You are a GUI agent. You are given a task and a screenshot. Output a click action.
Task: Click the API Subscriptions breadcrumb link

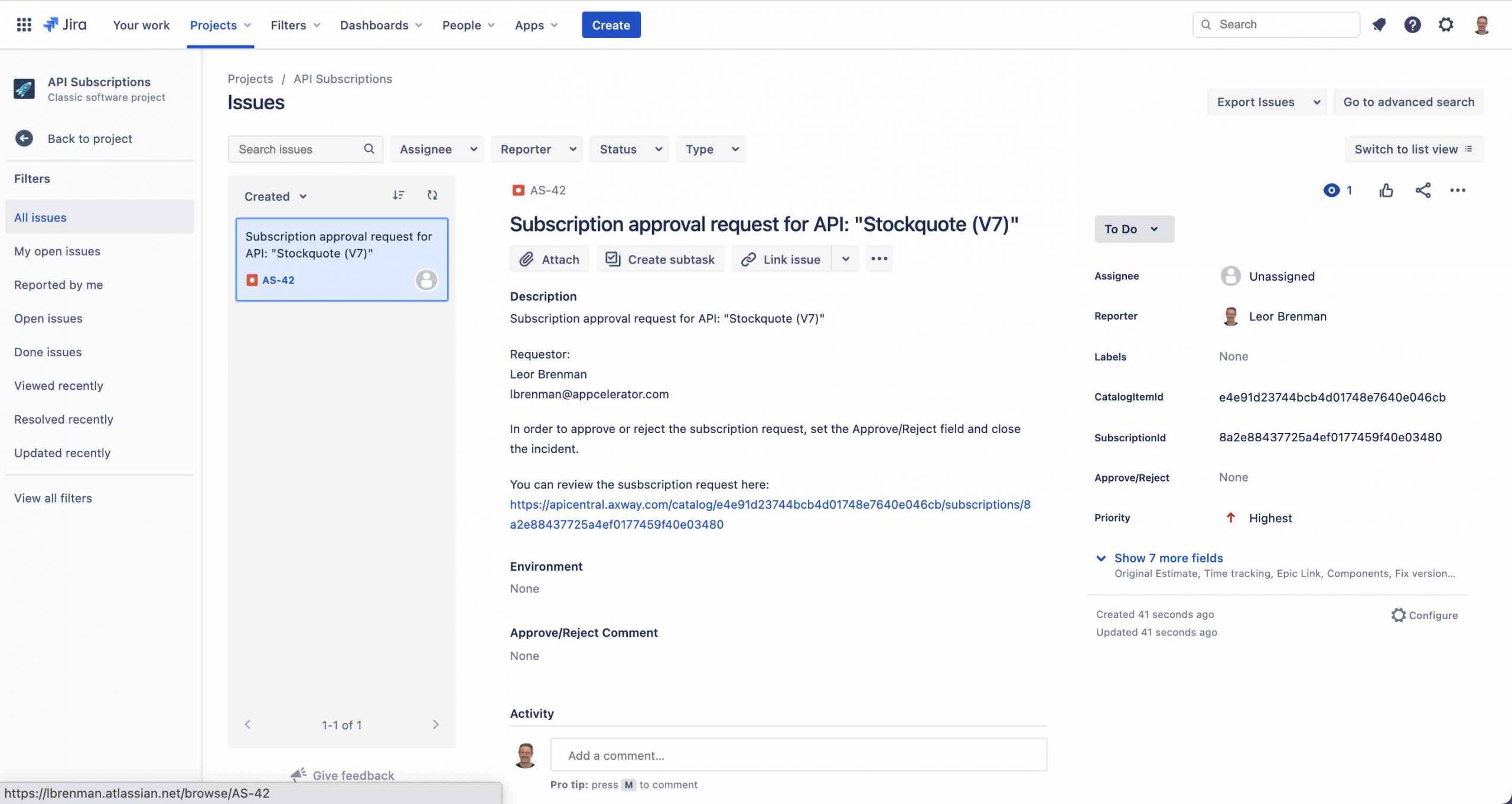point(343,79)
